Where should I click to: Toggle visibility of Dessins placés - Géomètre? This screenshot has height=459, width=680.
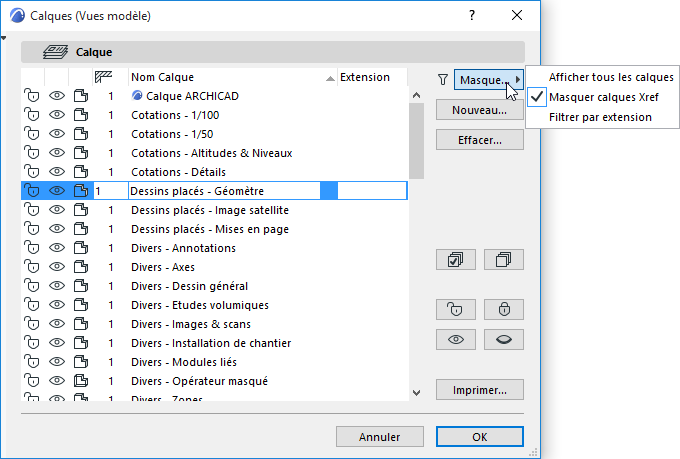point(57,191)
